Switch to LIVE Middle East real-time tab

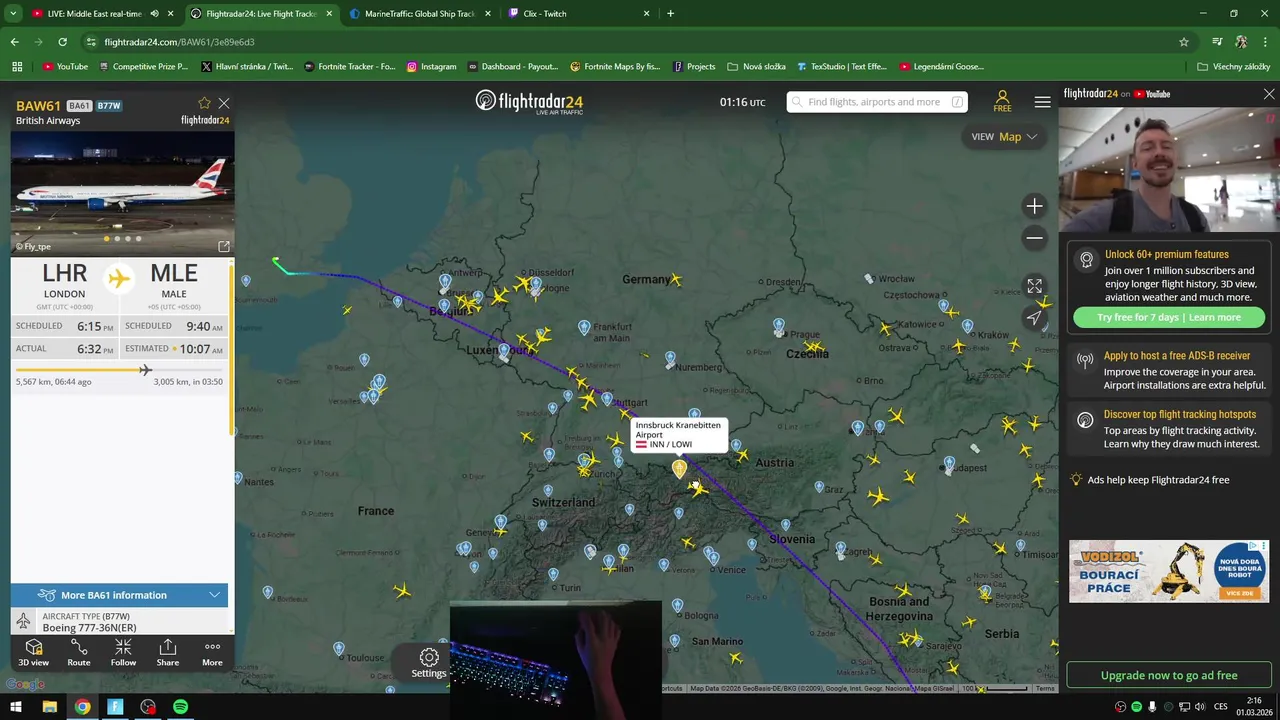tap(100, 14)
